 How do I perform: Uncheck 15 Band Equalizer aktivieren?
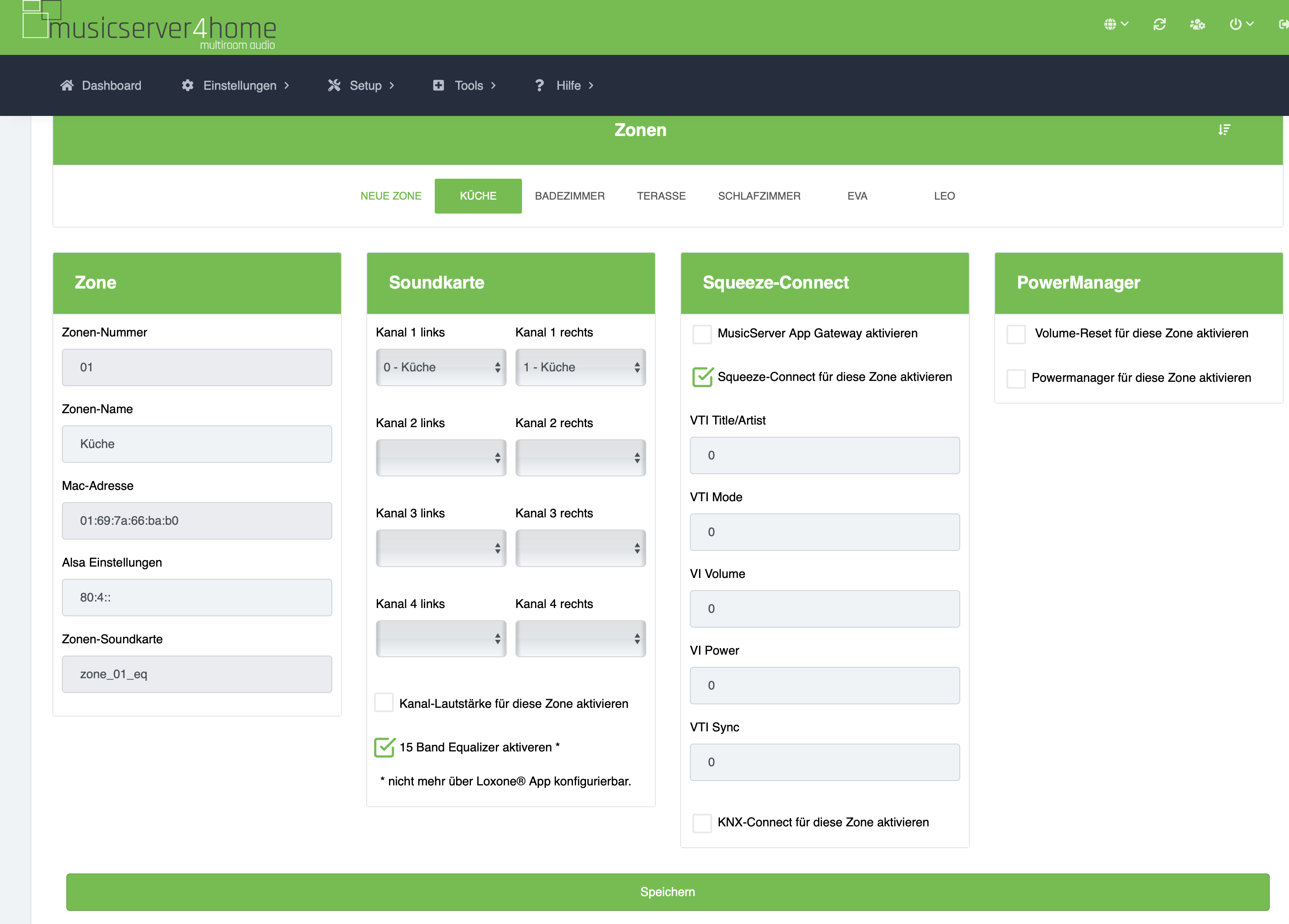(385, 747)
